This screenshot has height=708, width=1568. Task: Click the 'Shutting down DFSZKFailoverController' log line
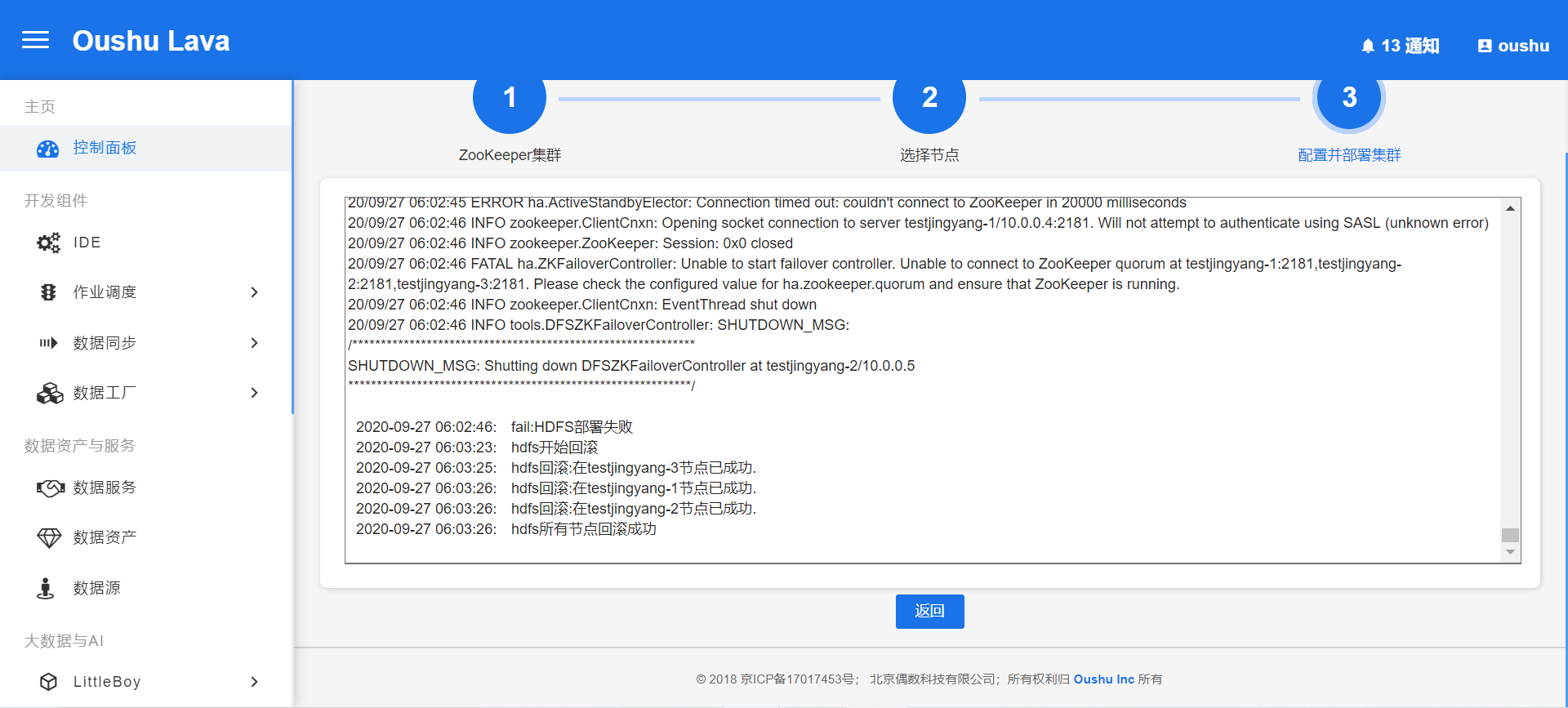[x=631, y=366]
